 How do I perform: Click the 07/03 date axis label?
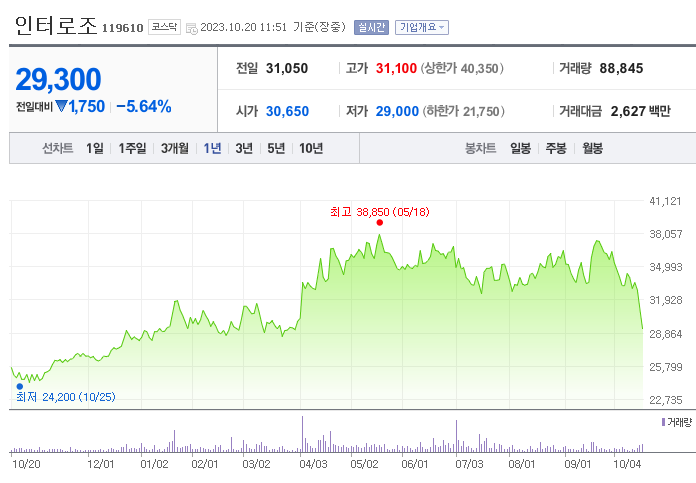(469, 464)
